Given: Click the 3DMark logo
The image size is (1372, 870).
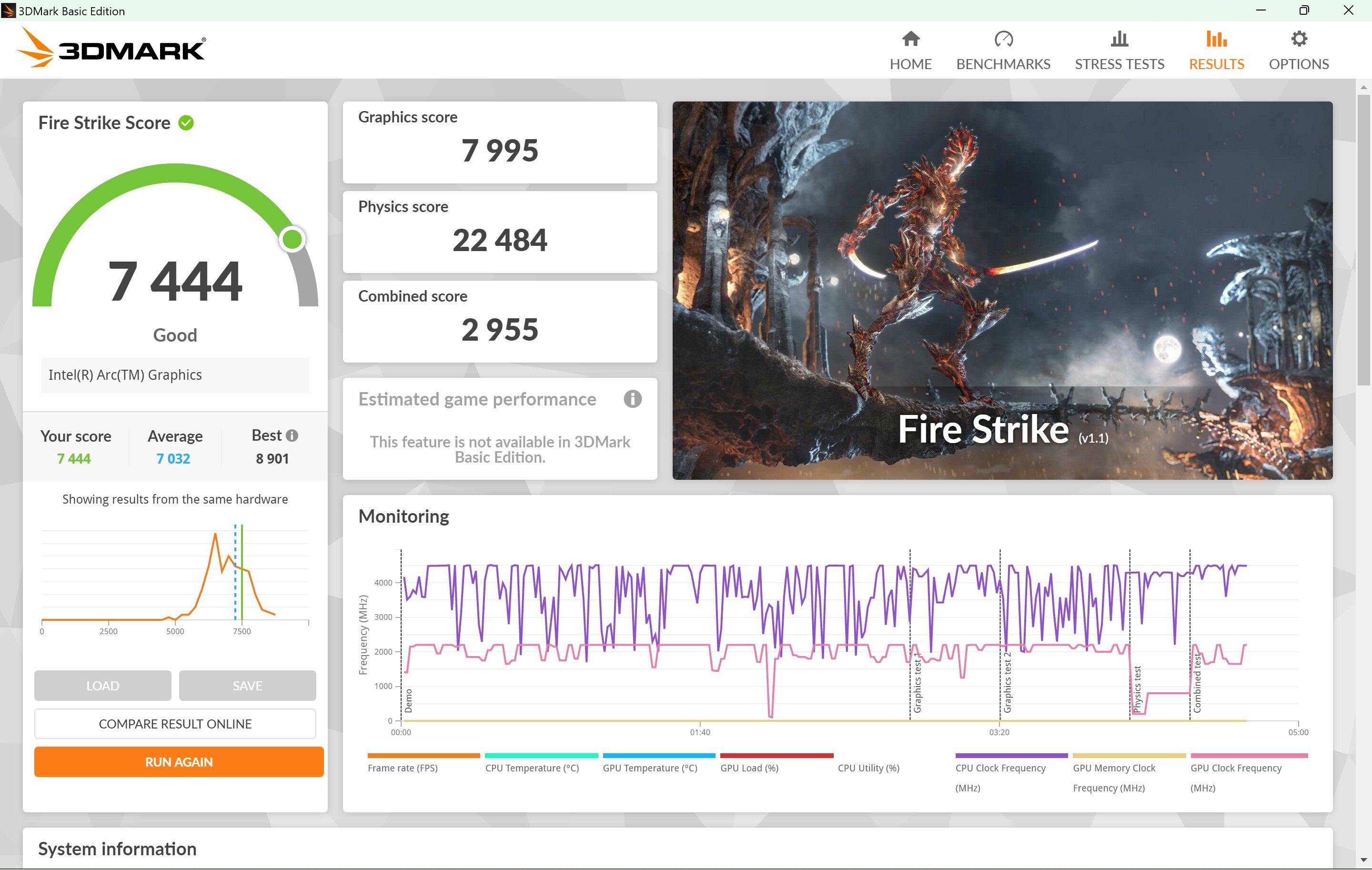Looking at the screenshot, I should pos(111,49).
